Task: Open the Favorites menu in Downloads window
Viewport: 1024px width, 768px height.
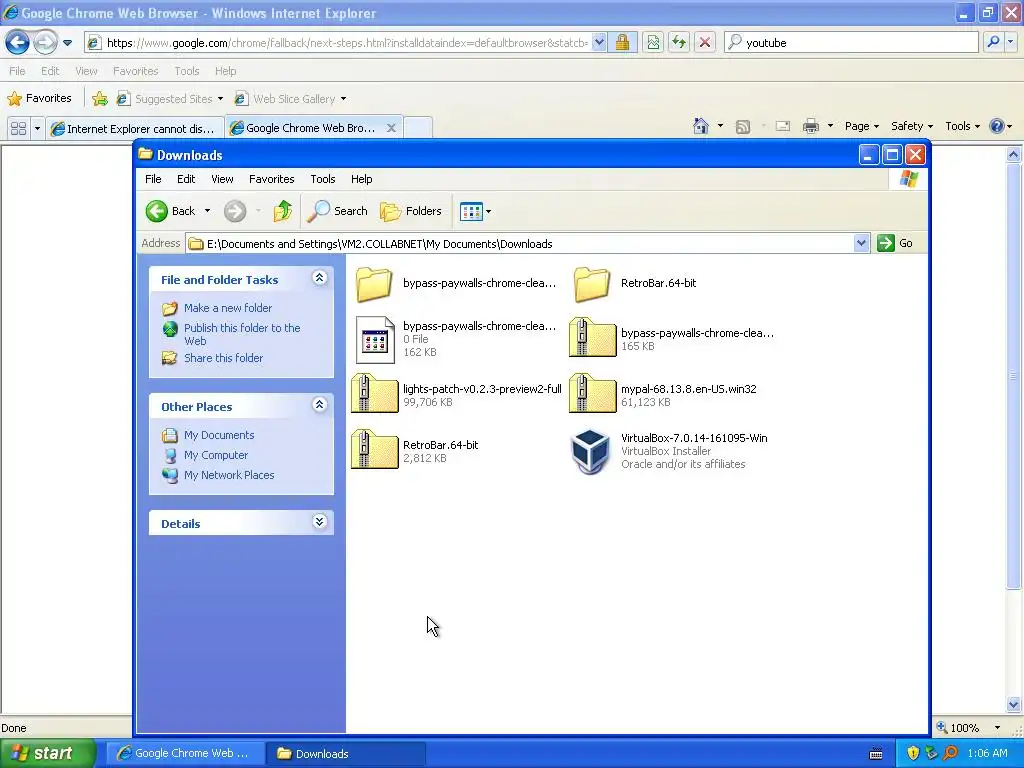Action: click(x=272, y=179)
